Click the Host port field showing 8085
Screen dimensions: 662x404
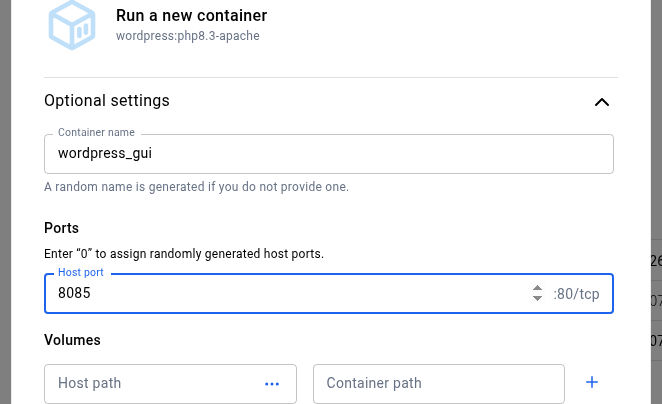pyautogui.click(x=285, y=294)
